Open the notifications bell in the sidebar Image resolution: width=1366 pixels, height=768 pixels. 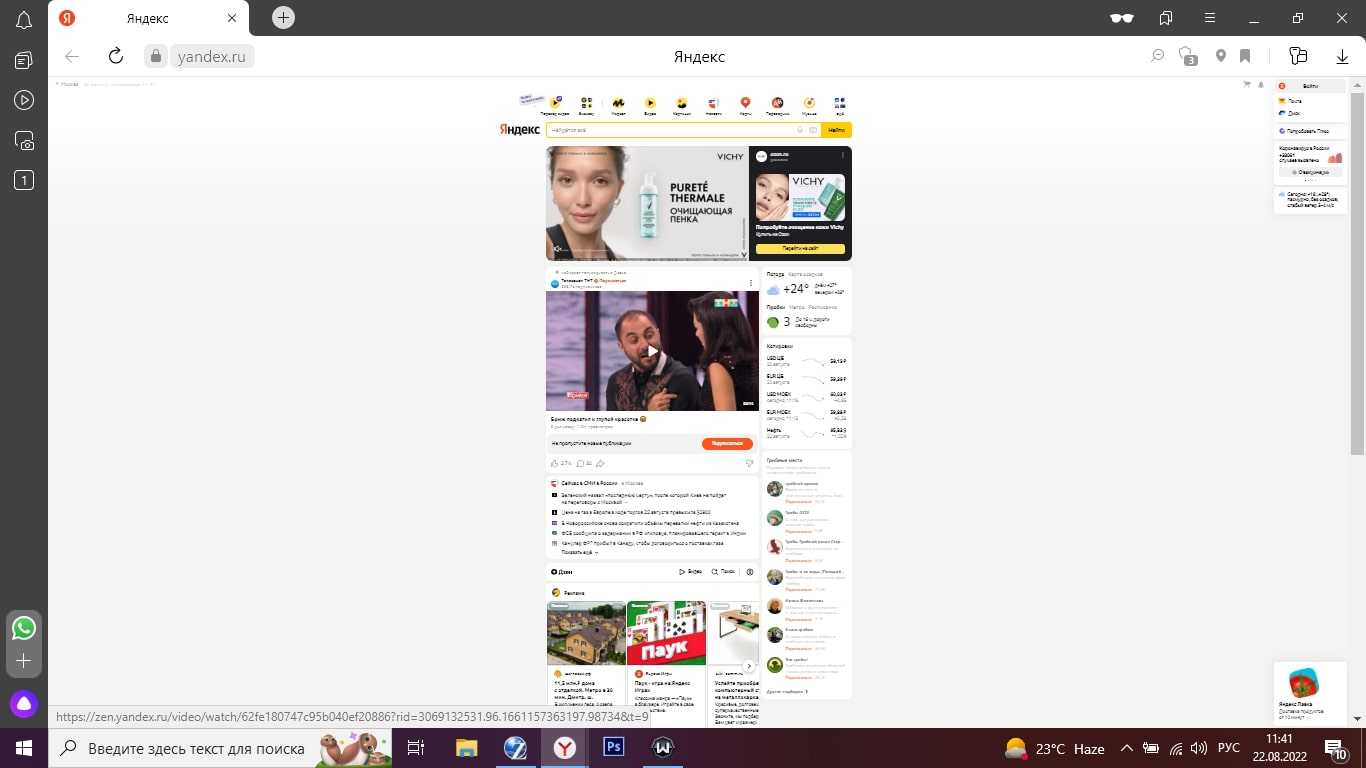24,19
